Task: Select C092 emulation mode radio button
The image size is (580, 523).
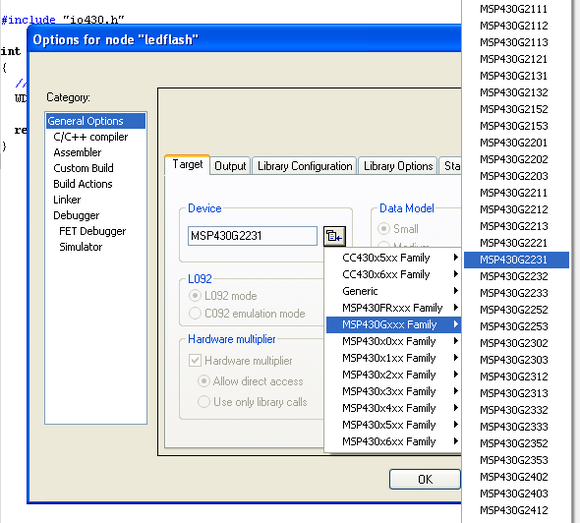Action: (247, 314)
